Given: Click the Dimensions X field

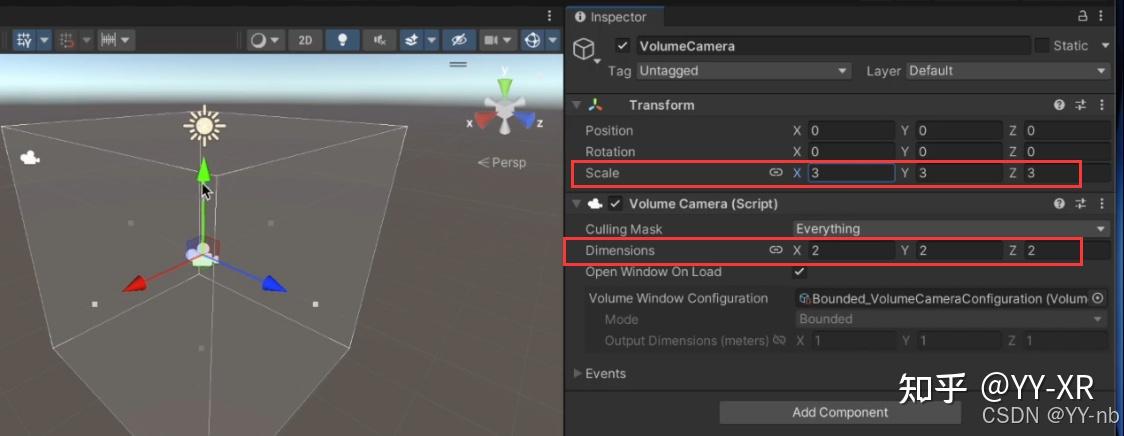Looking at the screenshot, I should coord(852,250).
